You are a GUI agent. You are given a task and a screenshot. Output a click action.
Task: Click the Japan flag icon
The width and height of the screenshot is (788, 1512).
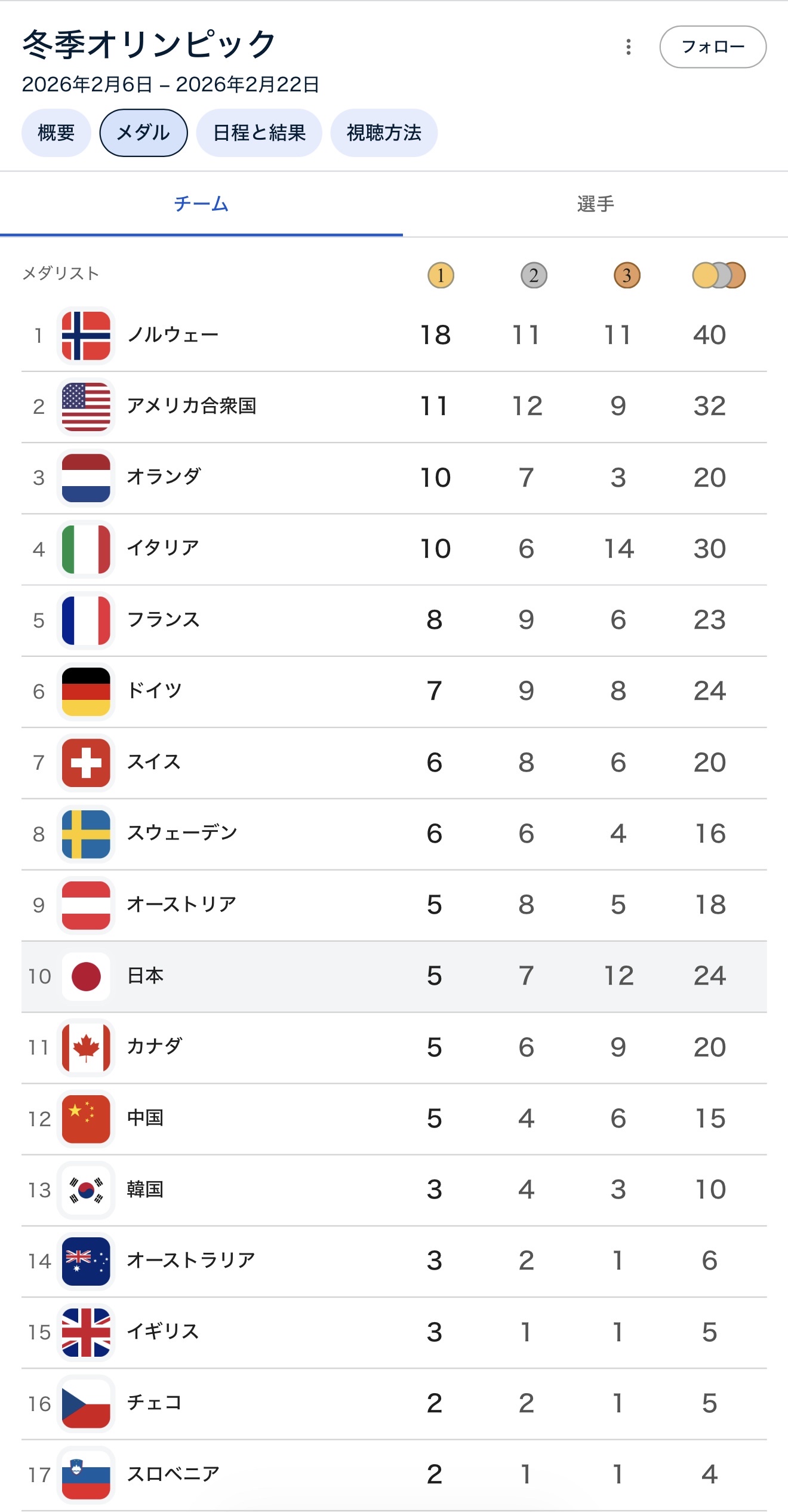click(x=86, y=976)
